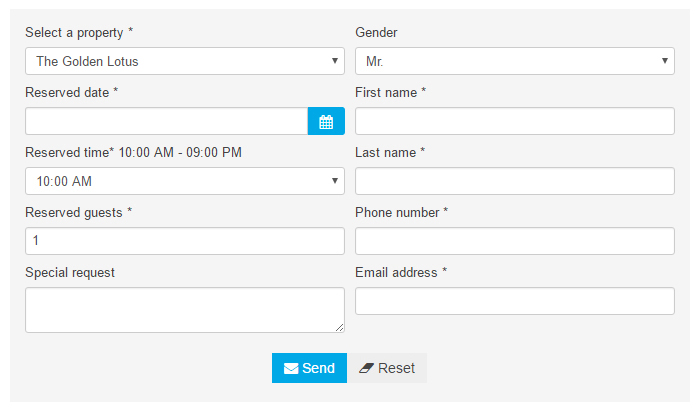Click the "Phone number" label text
Image resolution: width=700 pixels, height=410 pixels.
pyautogui.click(x=401, y=213)
